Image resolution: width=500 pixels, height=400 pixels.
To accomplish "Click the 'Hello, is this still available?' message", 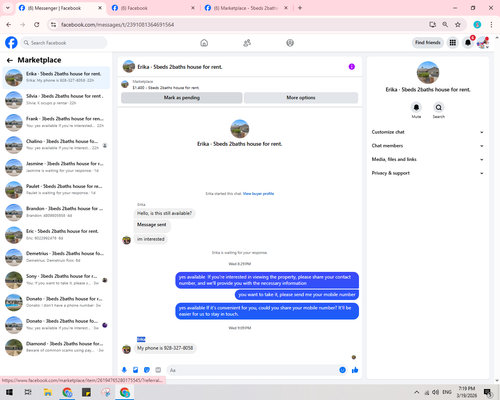I will click(164, 213).
